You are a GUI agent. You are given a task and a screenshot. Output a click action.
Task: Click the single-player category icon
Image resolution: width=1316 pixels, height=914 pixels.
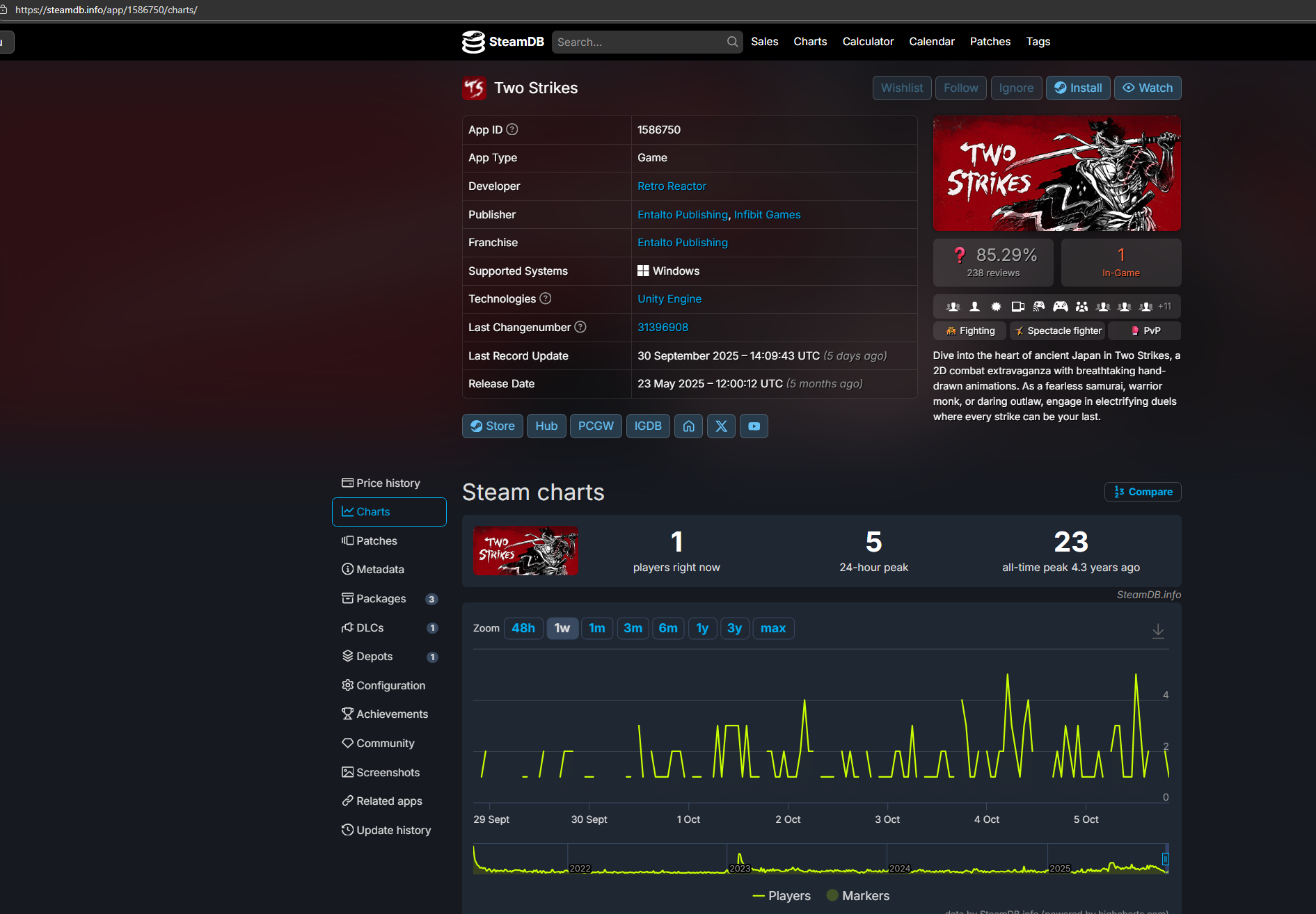pyautogui.click(x=975, y=306)
